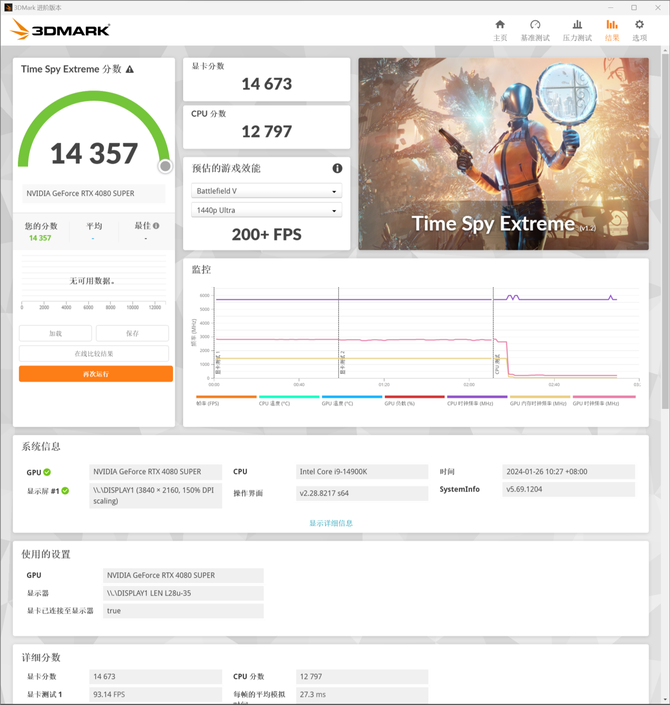Toggle the yellow GPU 内存时钟频率 legend line
The height and width of the screenshot is (705, 670).
pyautogui.click(x=540, y=397)
